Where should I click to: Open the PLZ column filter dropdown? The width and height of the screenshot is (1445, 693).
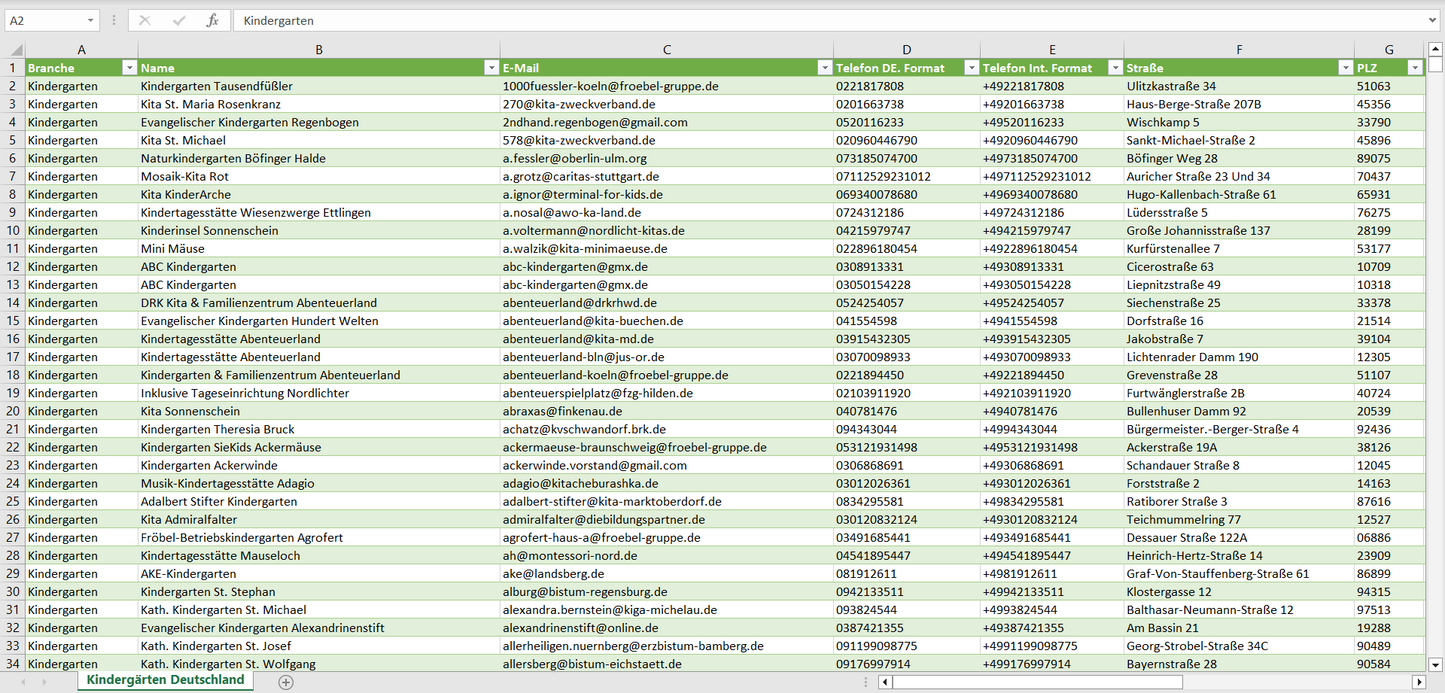(x=1414, y=68)
